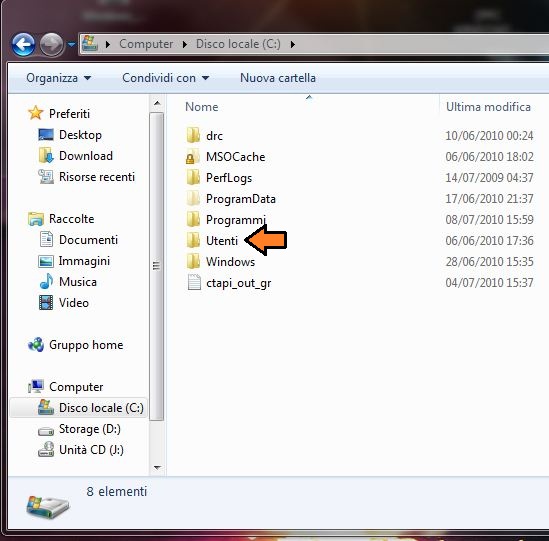Select the ctapi_out_gr file icon
The width and height of the screenshot is (549, 541).
pyautogui.click(x=194, y=283)
